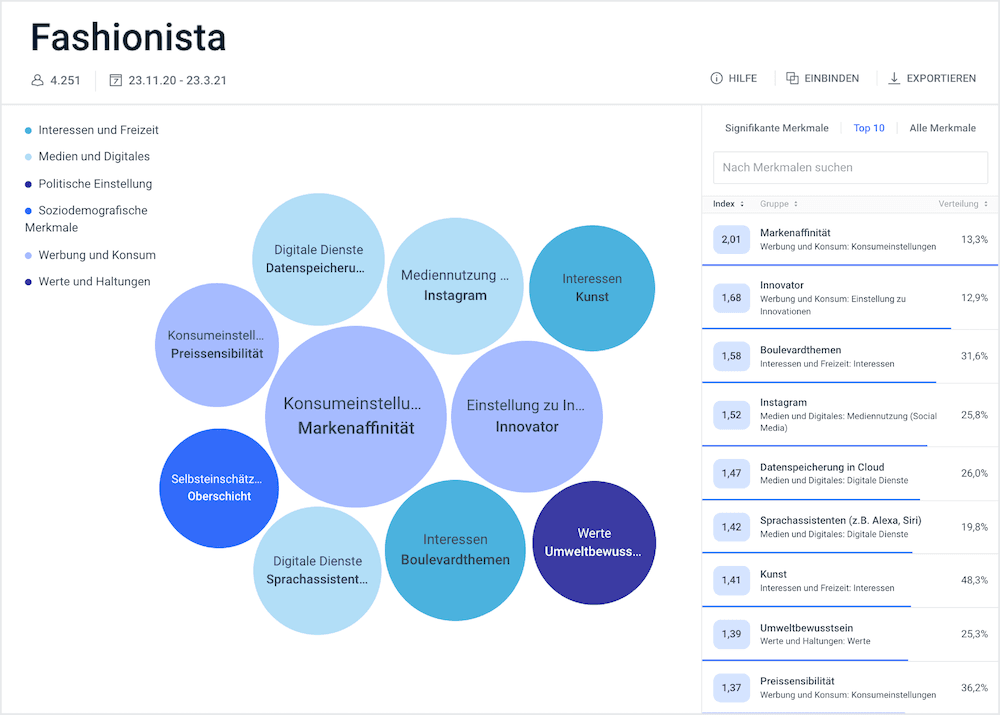Select the Top 10 tab
This screenshot has height=715, width=1000.
click(x=868, y=128)
